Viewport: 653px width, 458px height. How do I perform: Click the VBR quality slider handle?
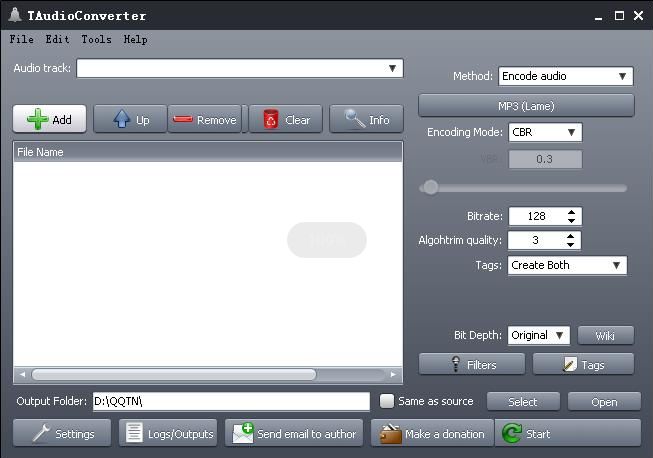click(431, 187)
